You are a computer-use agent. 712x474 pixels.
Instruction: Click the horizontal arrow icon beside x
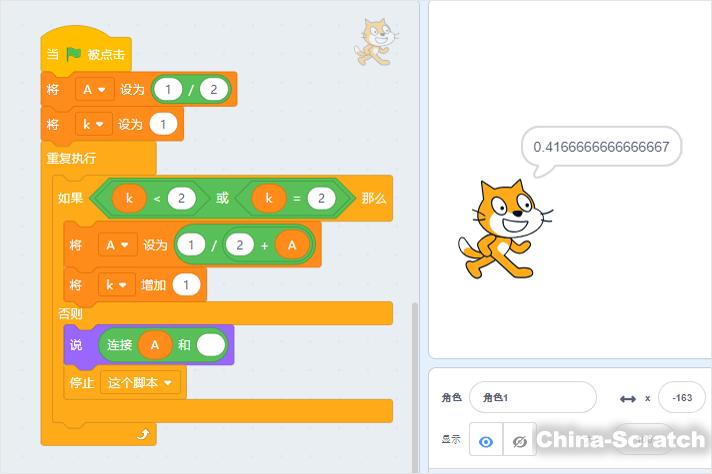(628, 399)
